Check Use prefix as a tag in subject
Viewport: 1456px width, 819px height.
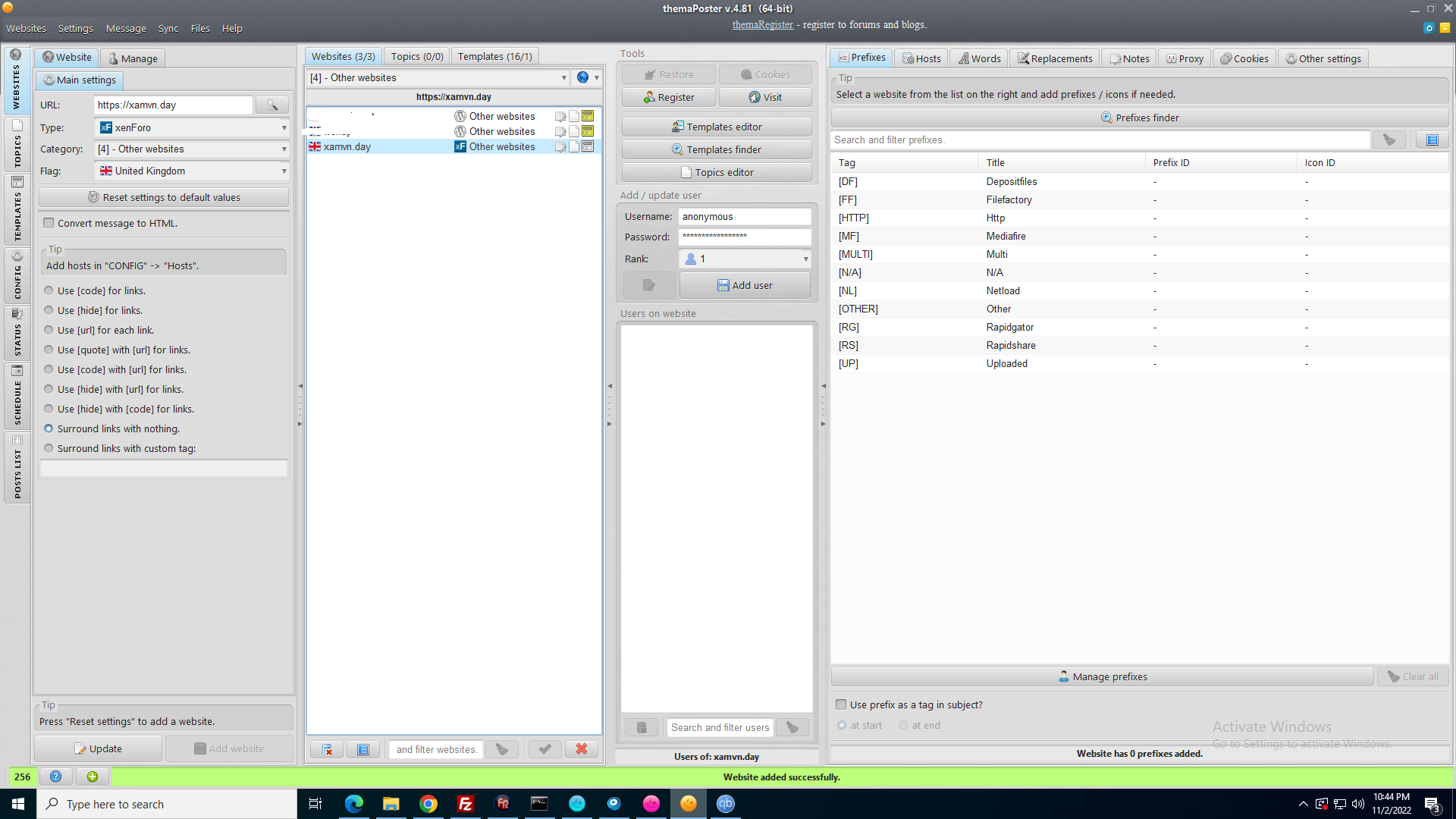(x=841, y=704)
